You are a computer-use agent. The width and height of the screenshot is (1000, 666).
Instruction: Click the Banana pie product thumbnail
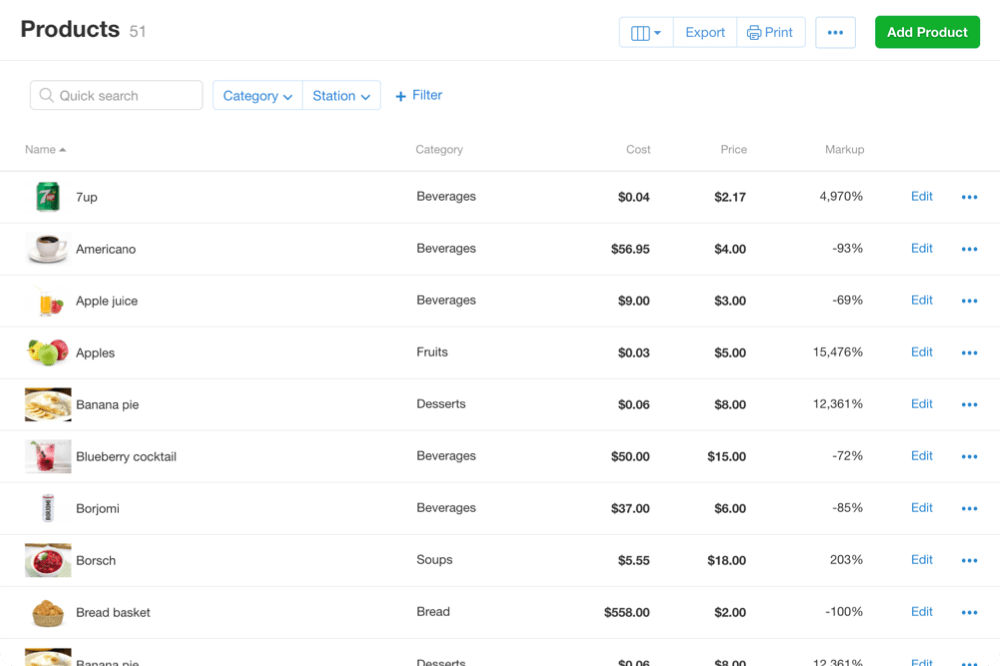47,404
